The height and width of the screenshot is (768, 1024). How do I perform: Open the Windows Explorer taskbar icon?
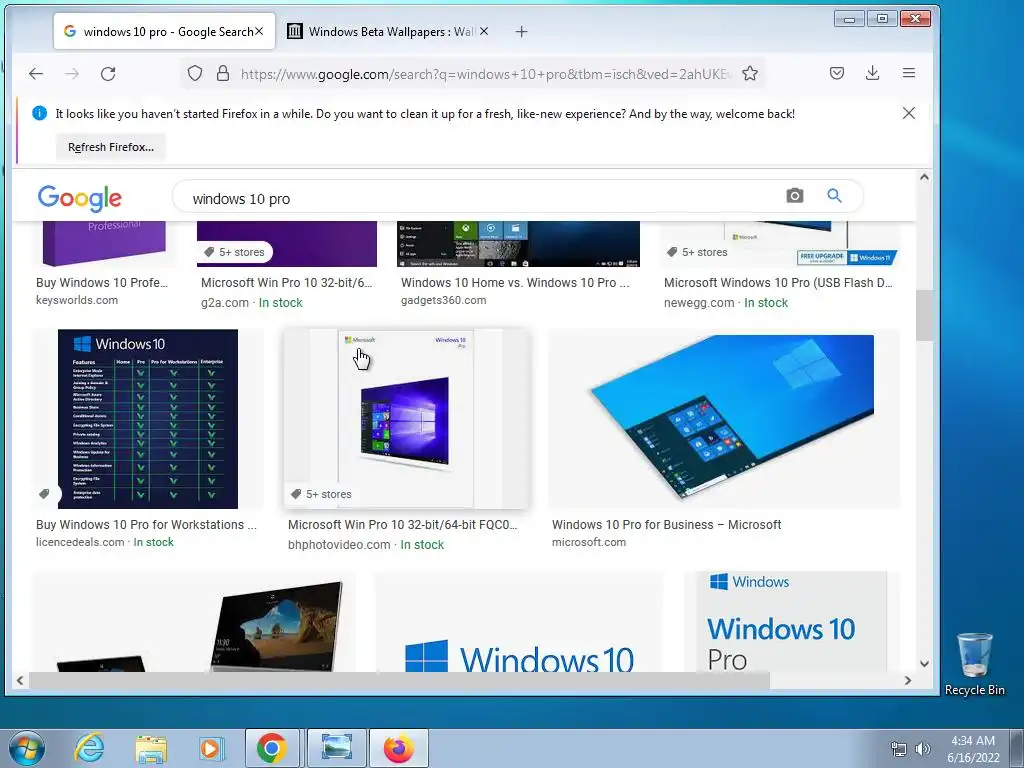tap(151, 749)
